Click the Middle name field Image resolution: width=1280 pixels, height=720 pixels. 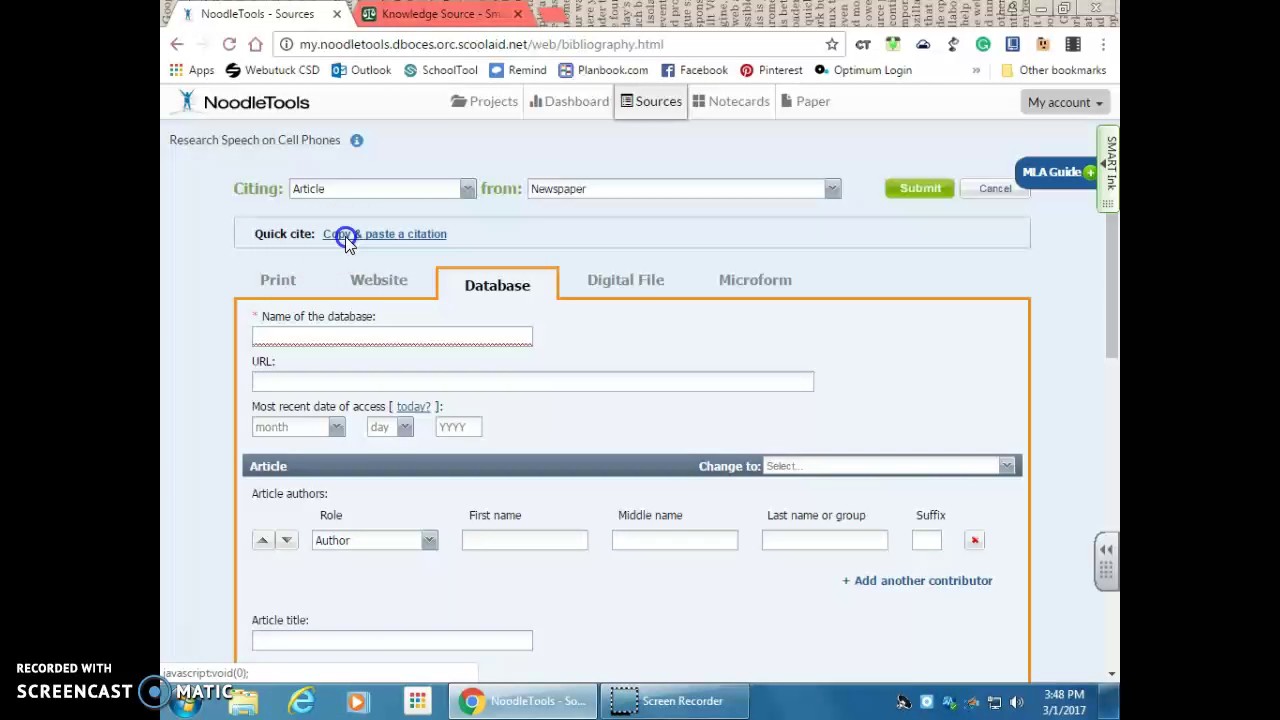pyautogui.click(x=675, y=540)
